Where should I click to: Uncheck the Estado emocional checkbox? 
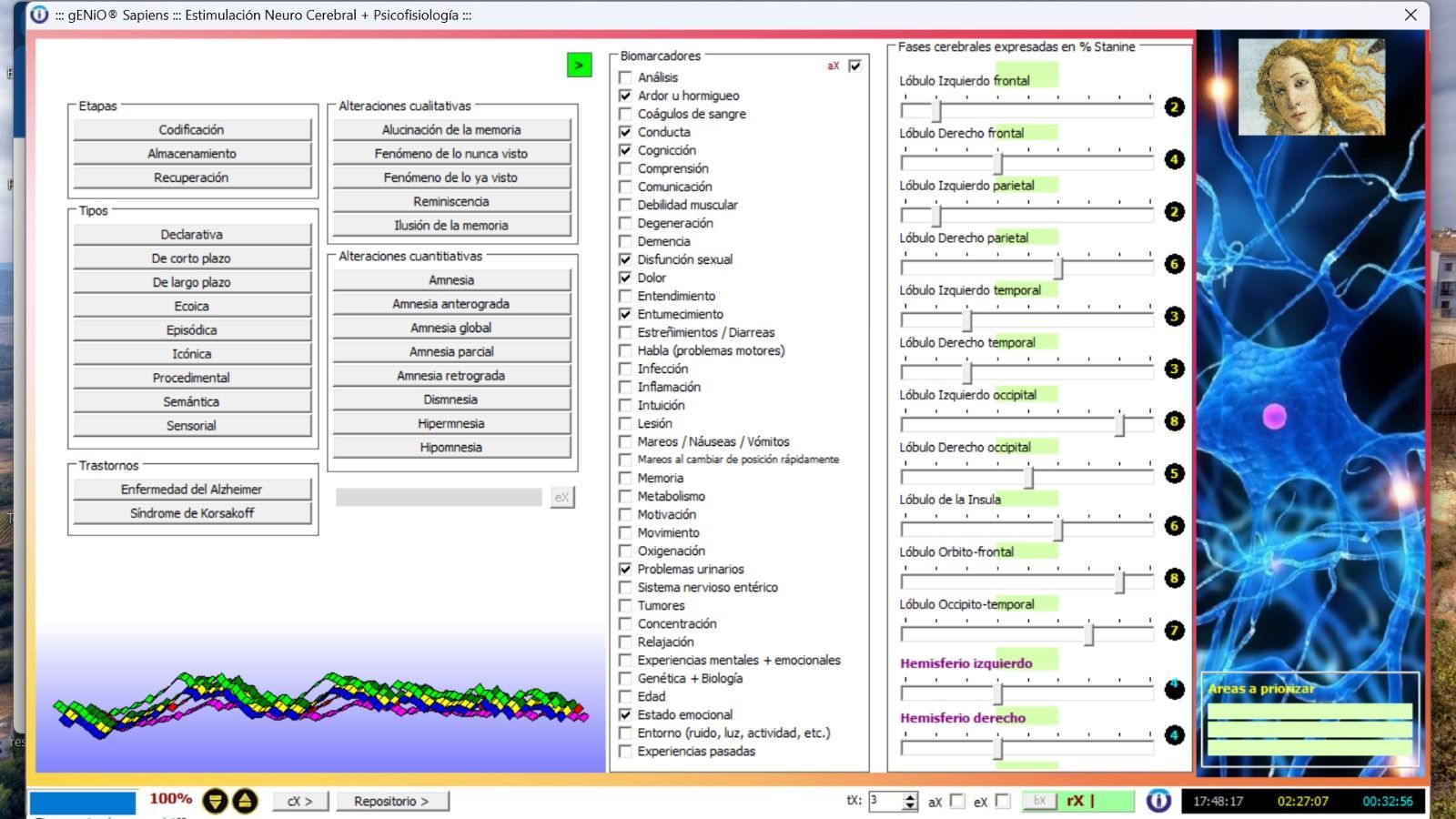[x=625, y=714]
